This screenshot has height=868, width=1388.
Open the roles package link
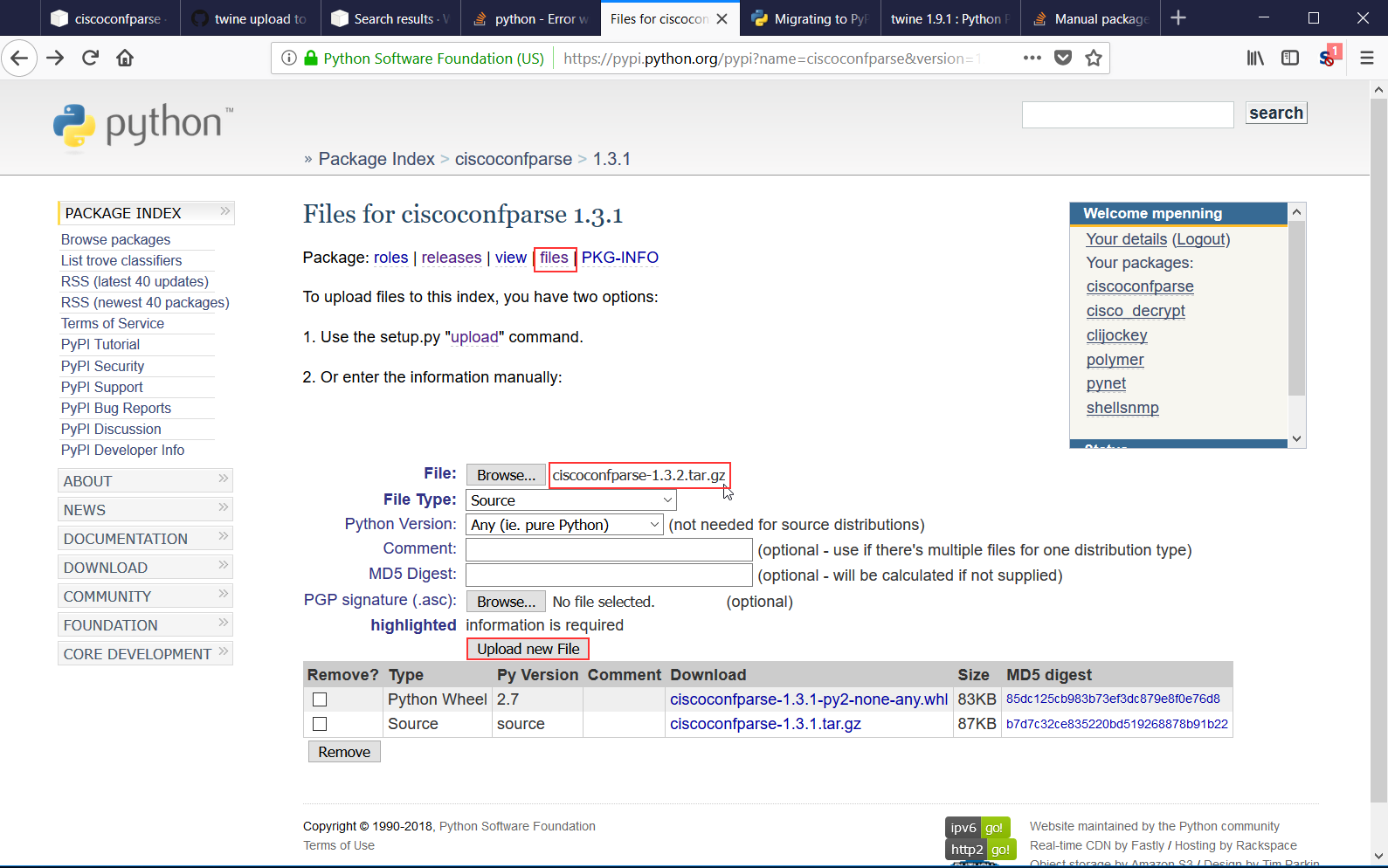[391, 258]
